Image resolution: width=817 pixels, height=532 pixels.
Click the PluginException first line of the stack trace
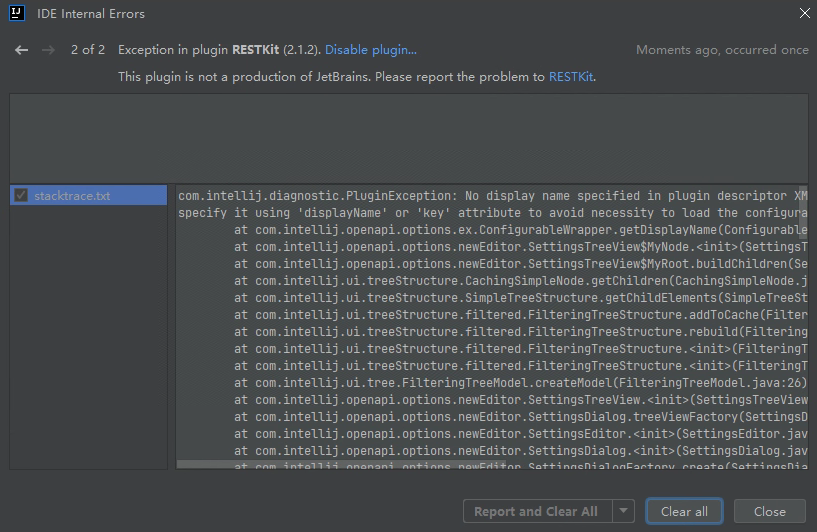click(492, 196)
